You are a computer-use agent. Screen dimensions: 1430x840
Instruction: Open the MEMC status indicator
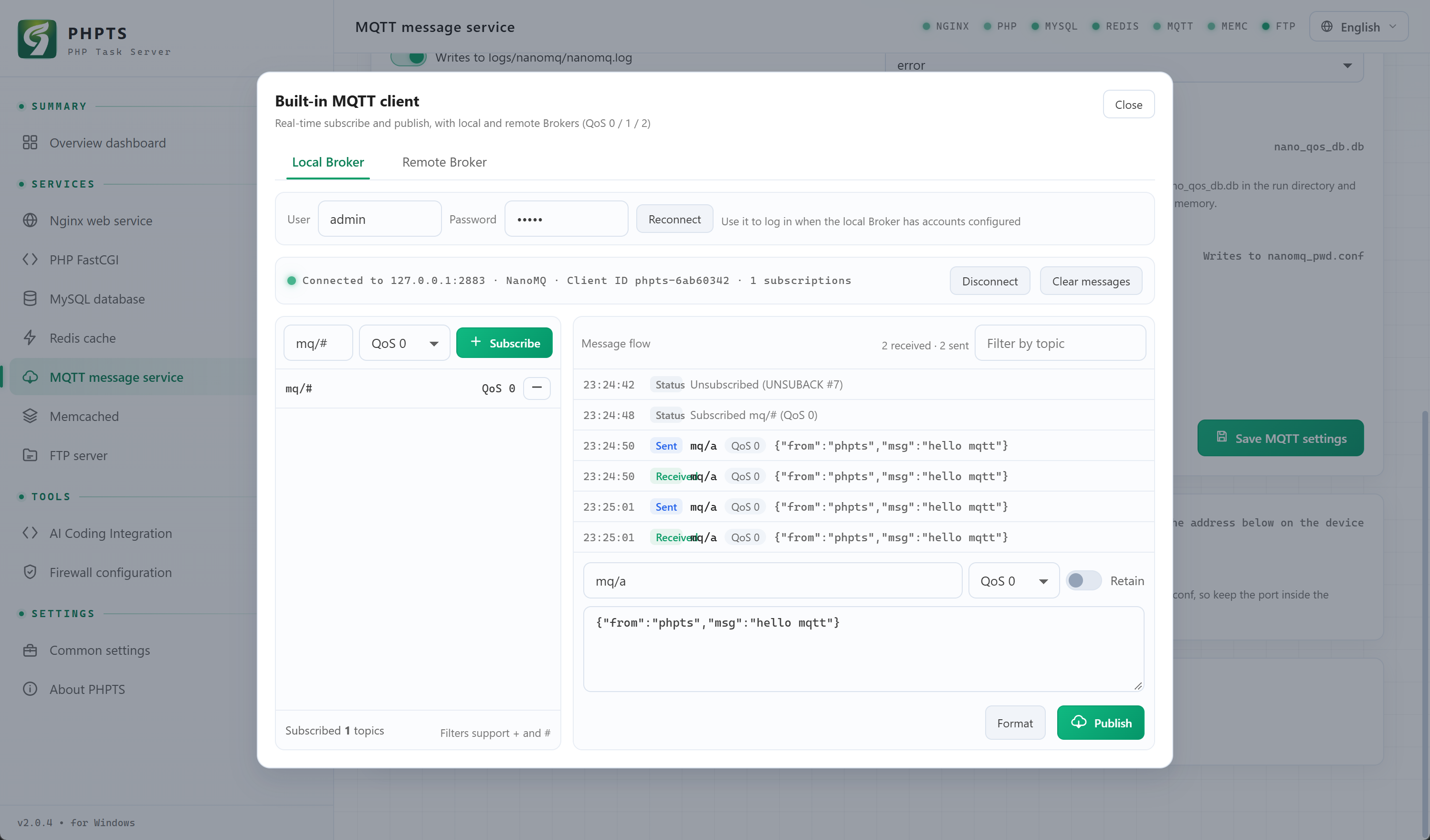pos(1228,26)
